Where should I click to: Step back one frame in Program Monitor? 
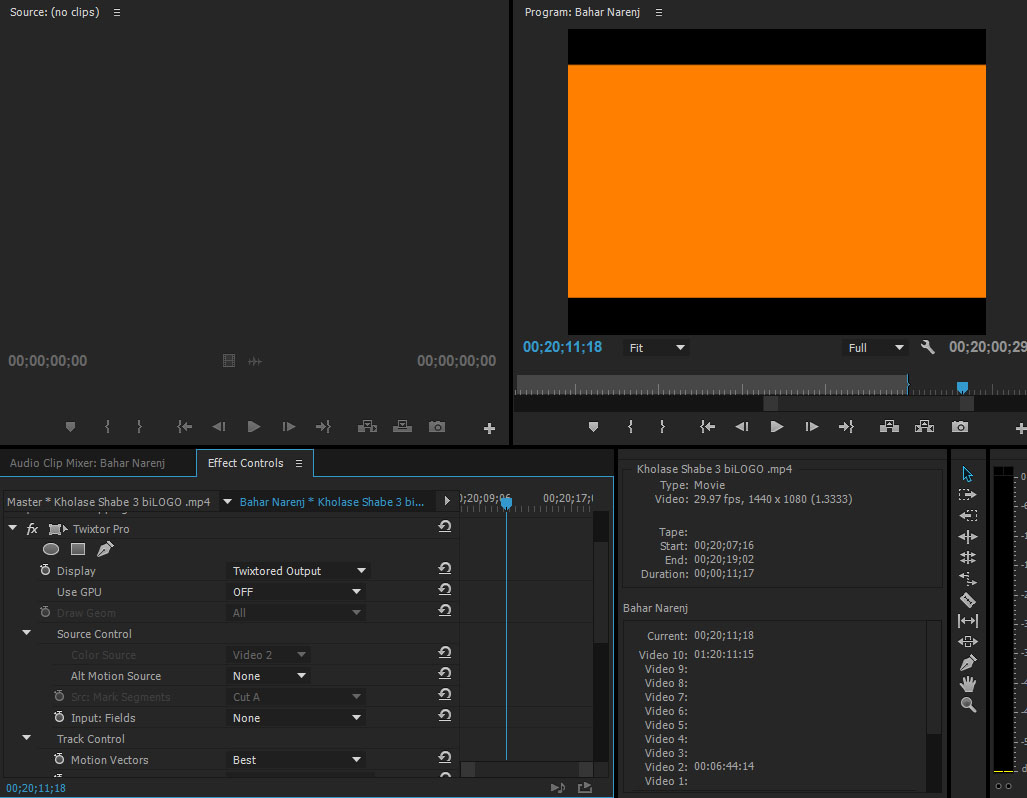[x=741, y=427]
